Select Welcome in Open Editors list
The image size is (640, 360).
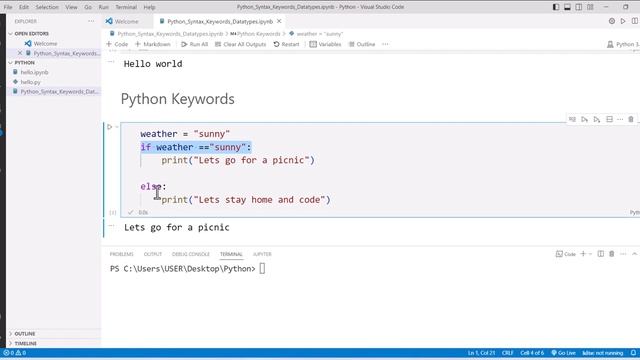coord(45,43)
